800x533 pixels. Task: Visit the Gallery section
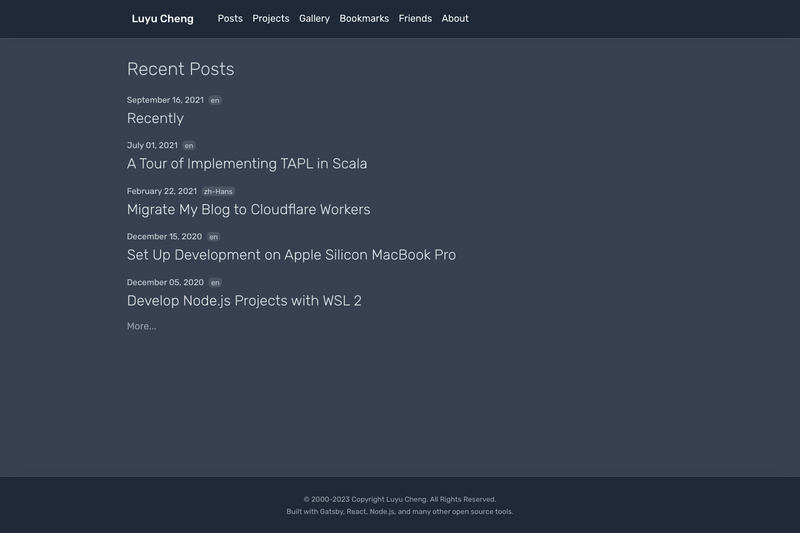pos(314,19)
